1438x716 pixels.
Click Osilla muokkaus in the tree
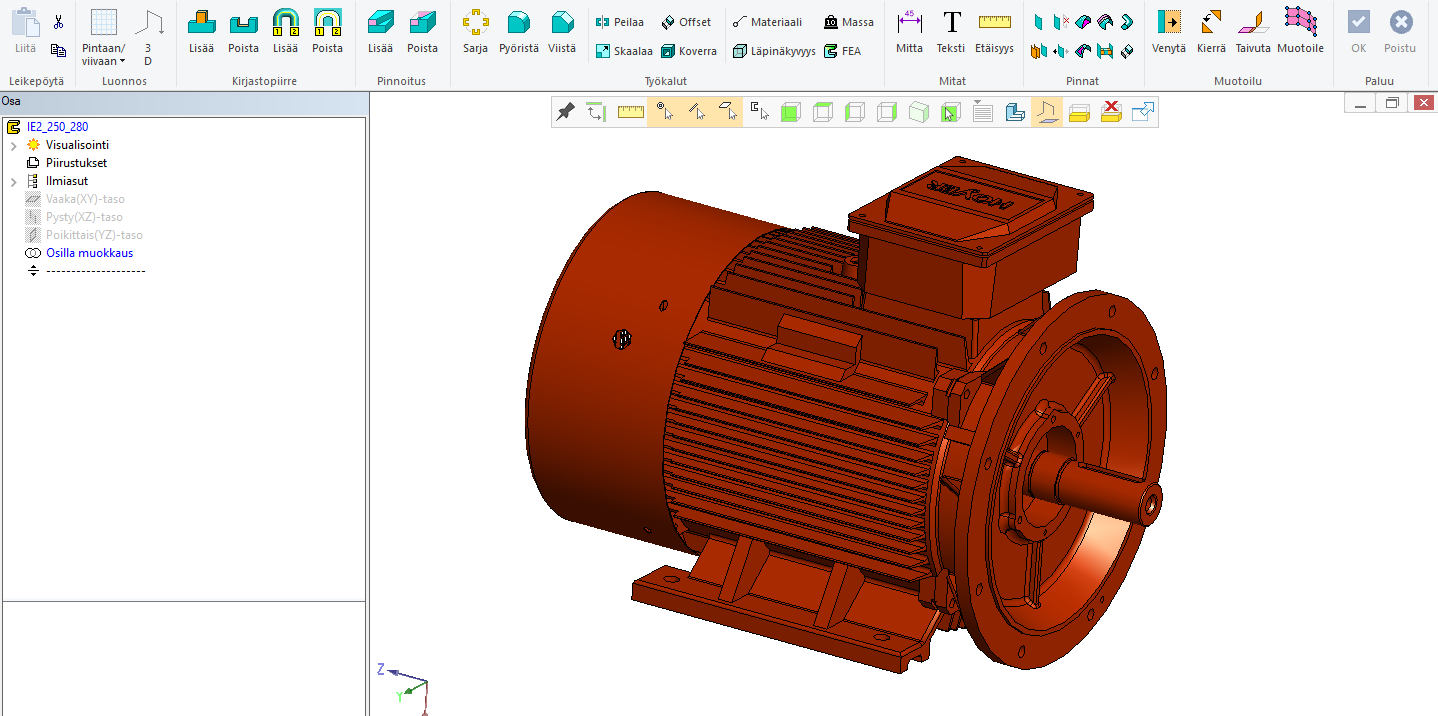click(89, 253)
